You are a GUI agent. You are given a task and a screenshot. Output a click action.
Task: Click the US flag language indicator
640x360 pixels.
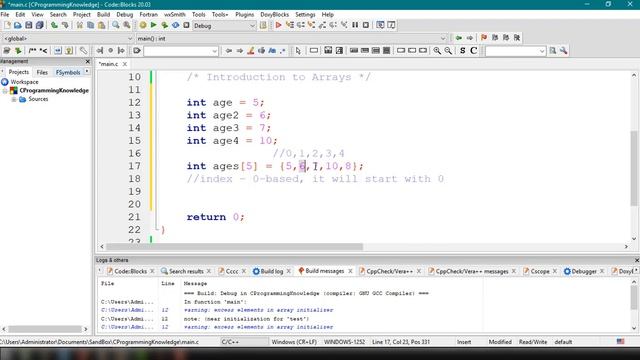coord(620,342)
